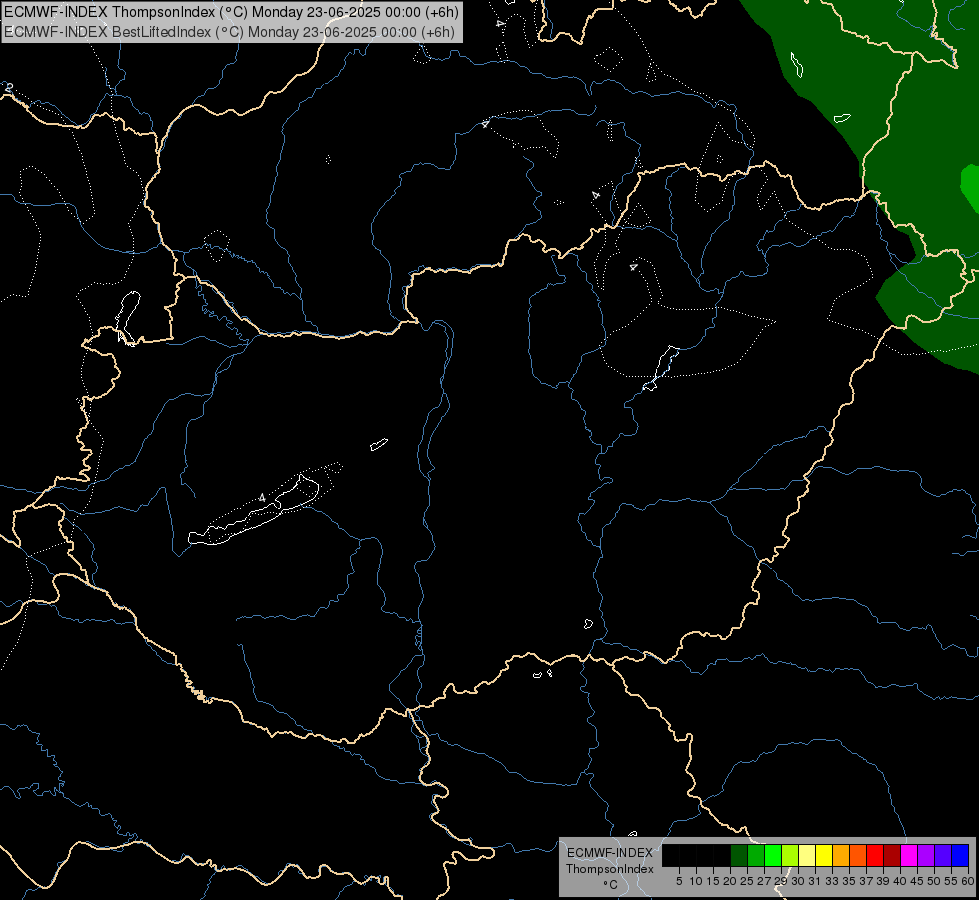Click the bright green 27-29 legend swatch
The image size is (979, 900).
773,855
